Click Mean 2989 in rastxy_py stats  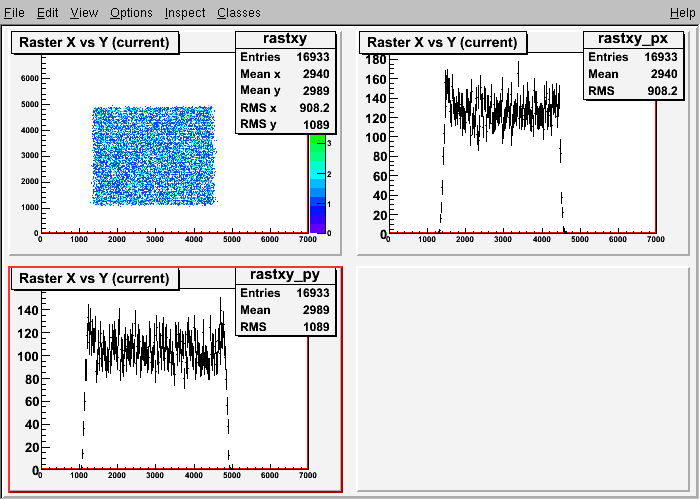[x=285, y=310]
